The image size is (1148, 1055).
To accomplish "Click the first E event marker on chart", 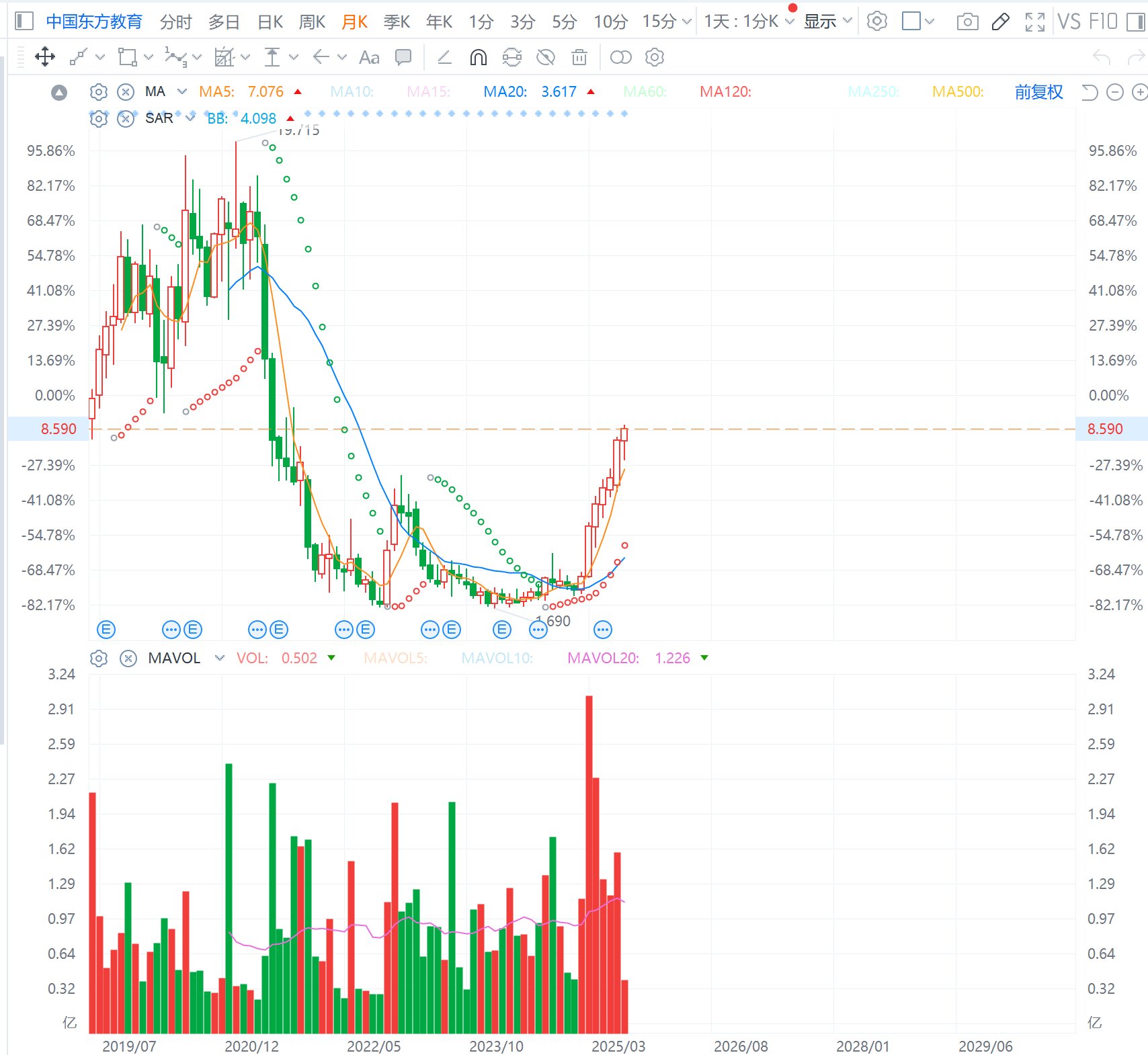I will 106,630.
